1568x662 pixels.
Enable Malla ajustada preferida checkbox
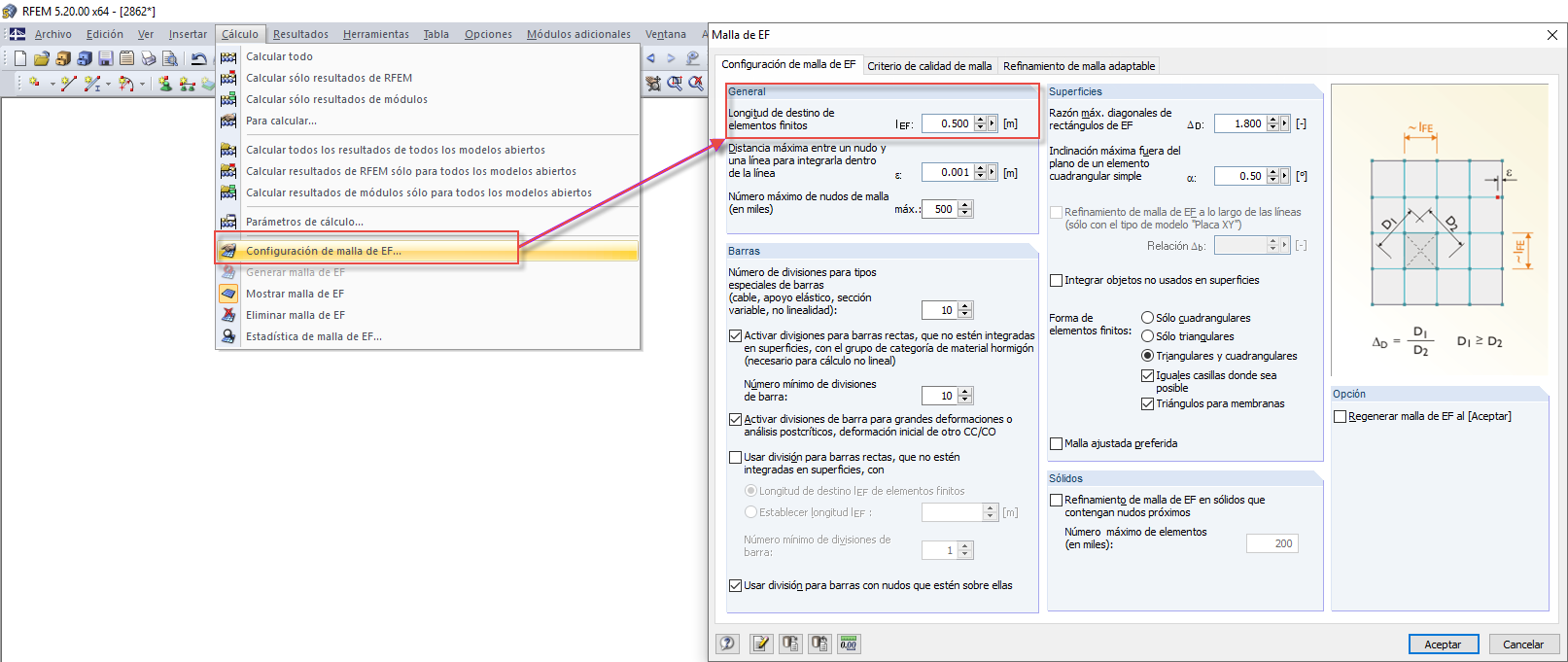click(x=1057, y=443)
